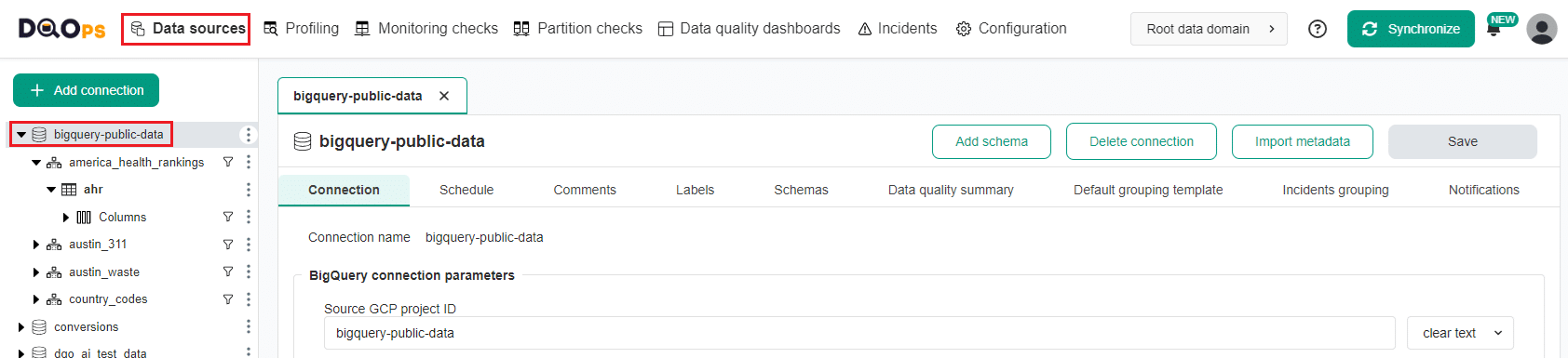Open the options menu for austin_311
Screen dimensions: 1568x358
click(248, 245)
